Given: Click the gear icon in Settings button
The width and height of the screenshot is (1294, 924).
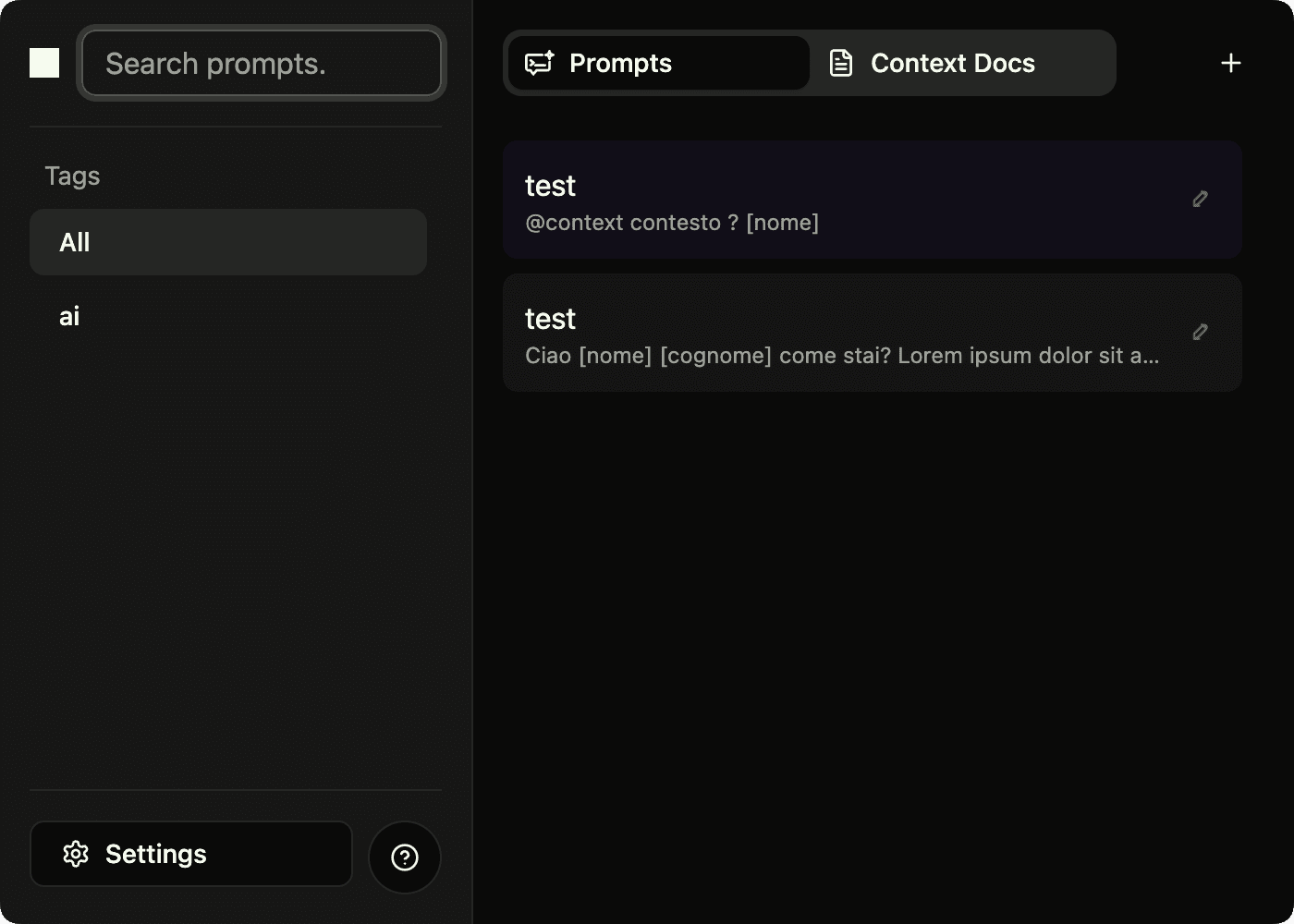Looking at the screenshot, I should (76, 854).
